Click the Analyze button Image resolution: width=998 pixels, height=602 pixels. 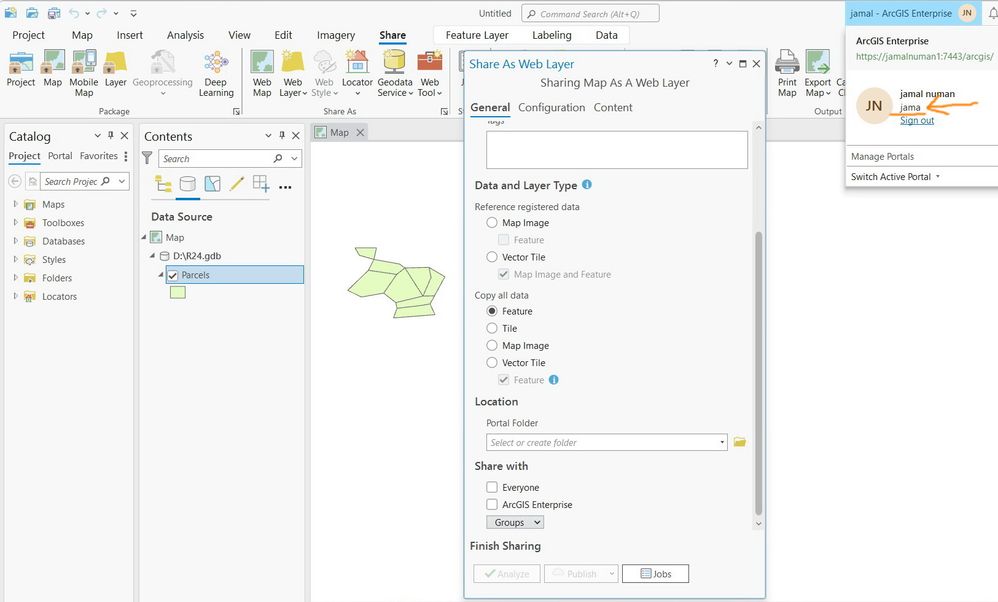[507, 573]
